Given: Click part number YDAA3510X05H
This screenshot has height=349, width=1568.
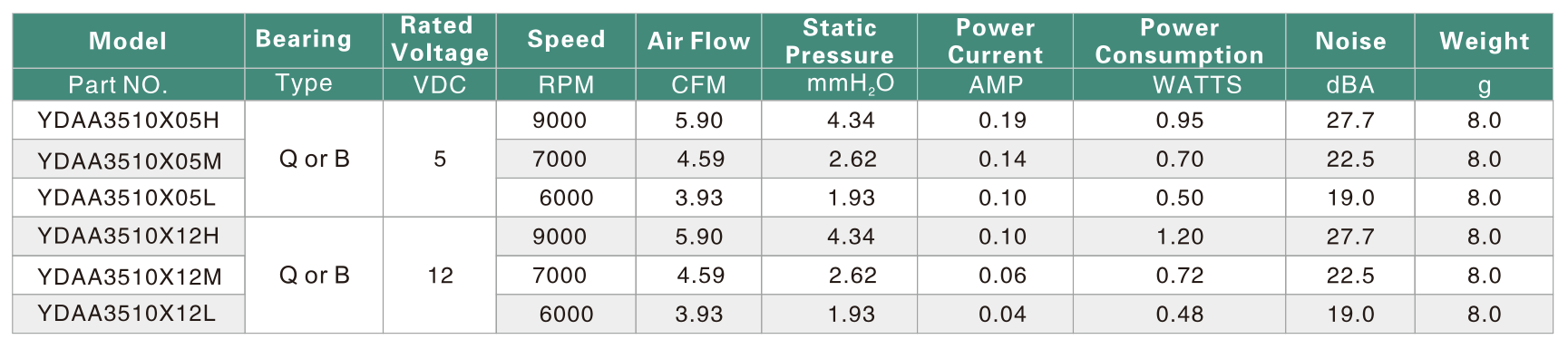Looking at the screenshot, I should click(x=128, y=121).
